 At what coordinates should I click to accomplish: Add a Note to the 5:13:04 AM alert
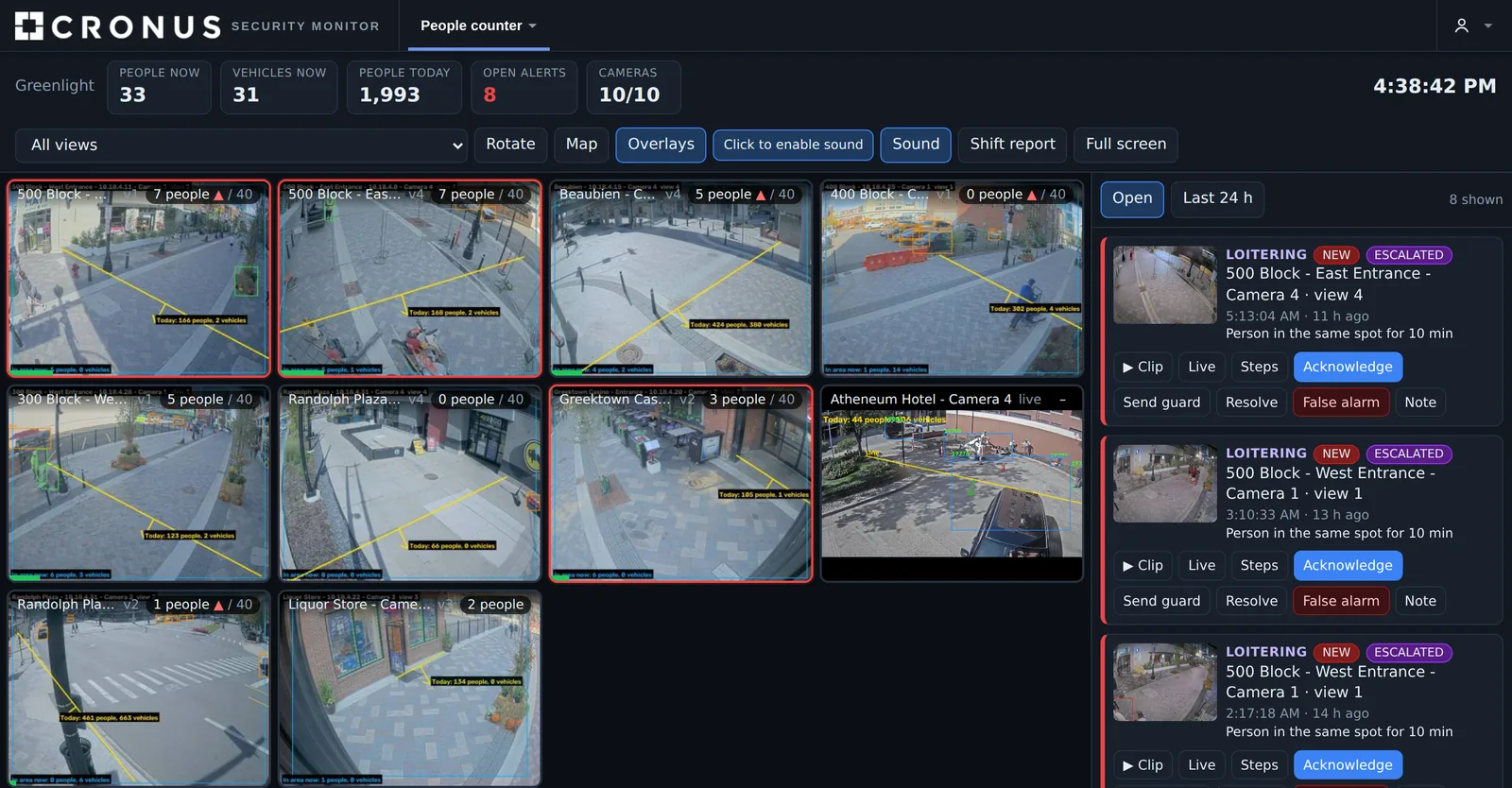pyautogui.click(x=1420, y=403)
